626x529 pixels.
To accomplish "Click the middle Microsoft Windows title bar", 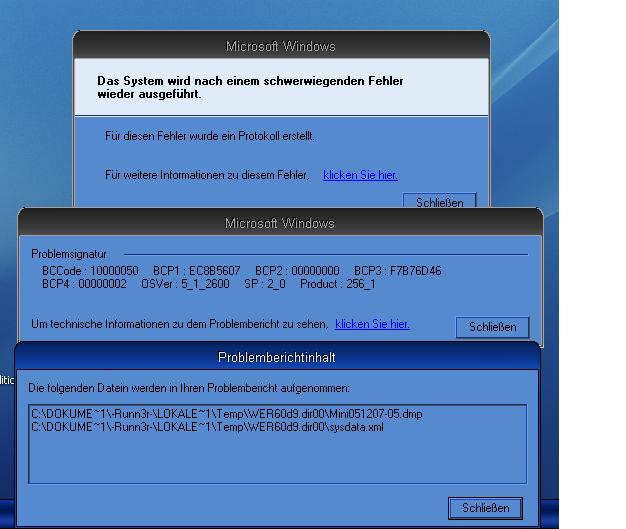I will click(x=280, y=223).
